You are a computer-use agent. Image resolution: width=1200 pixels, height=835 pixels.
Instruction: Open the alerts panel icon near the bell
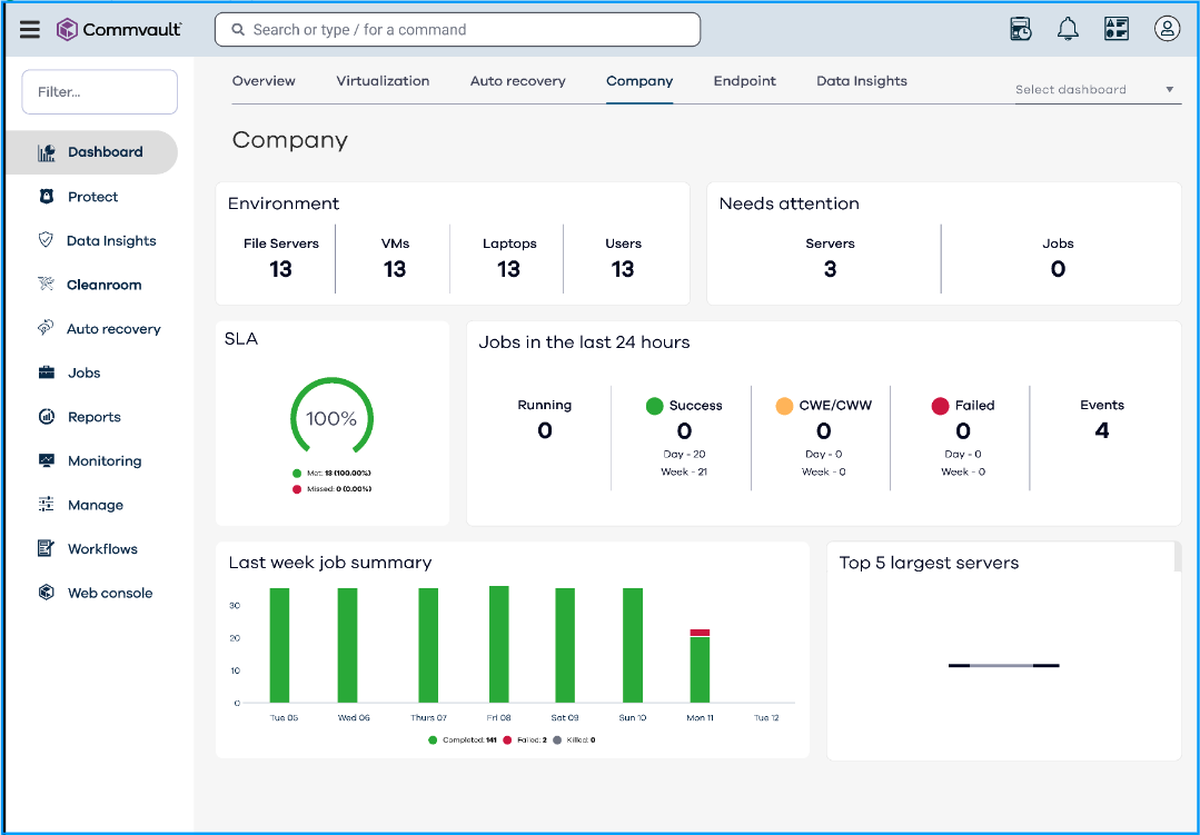[1117, 29]
